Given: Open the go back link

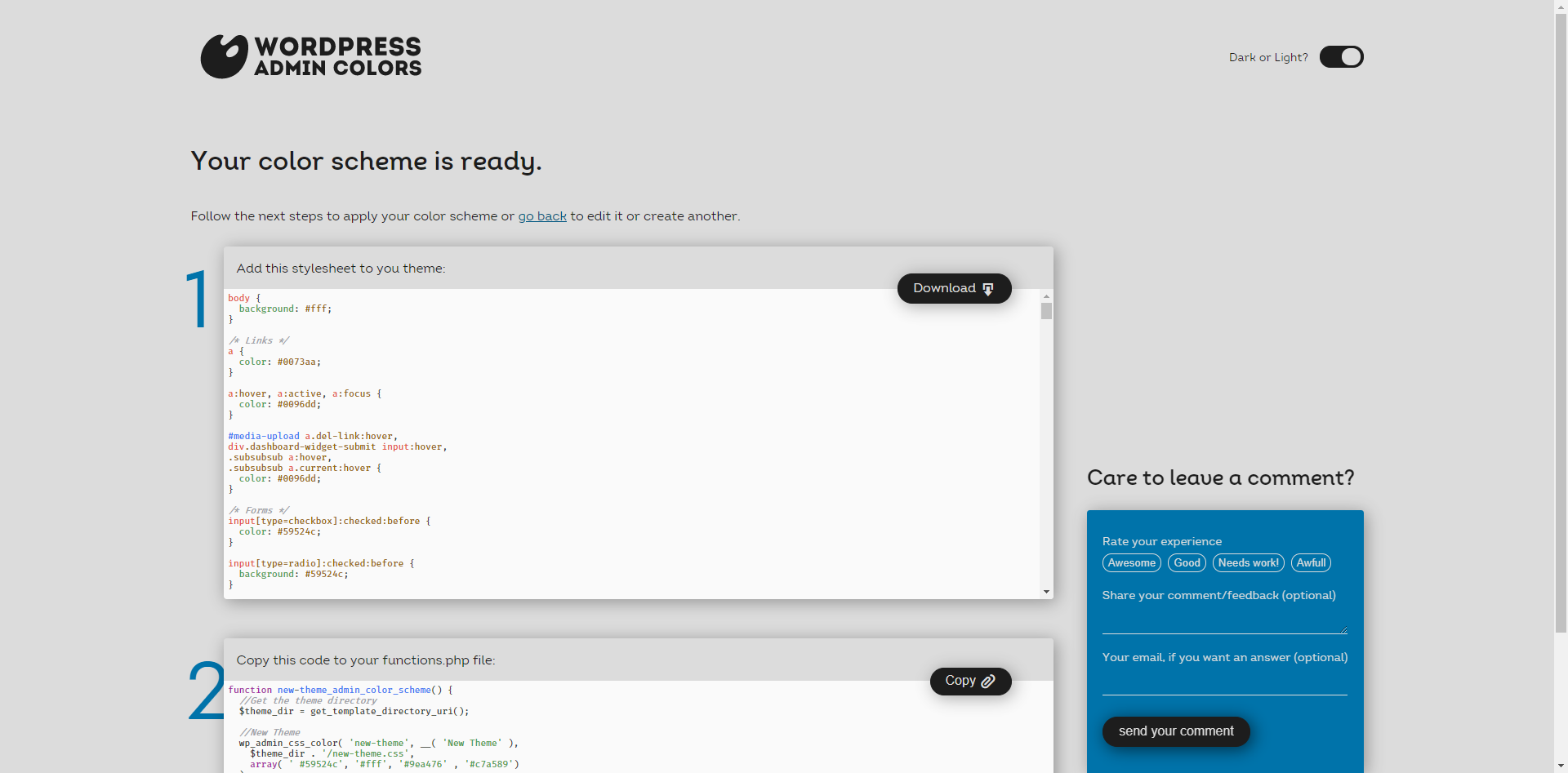Looking at the screenshot, I should pyautogui.click(x=542, y=215).
